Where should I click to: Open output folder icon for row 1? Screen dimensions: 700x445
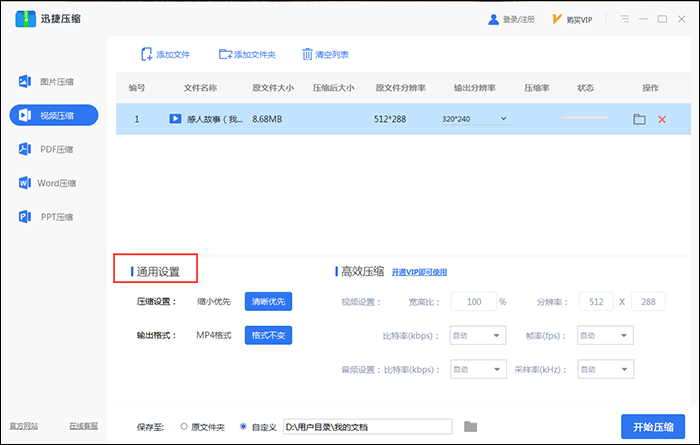[639, 119]
